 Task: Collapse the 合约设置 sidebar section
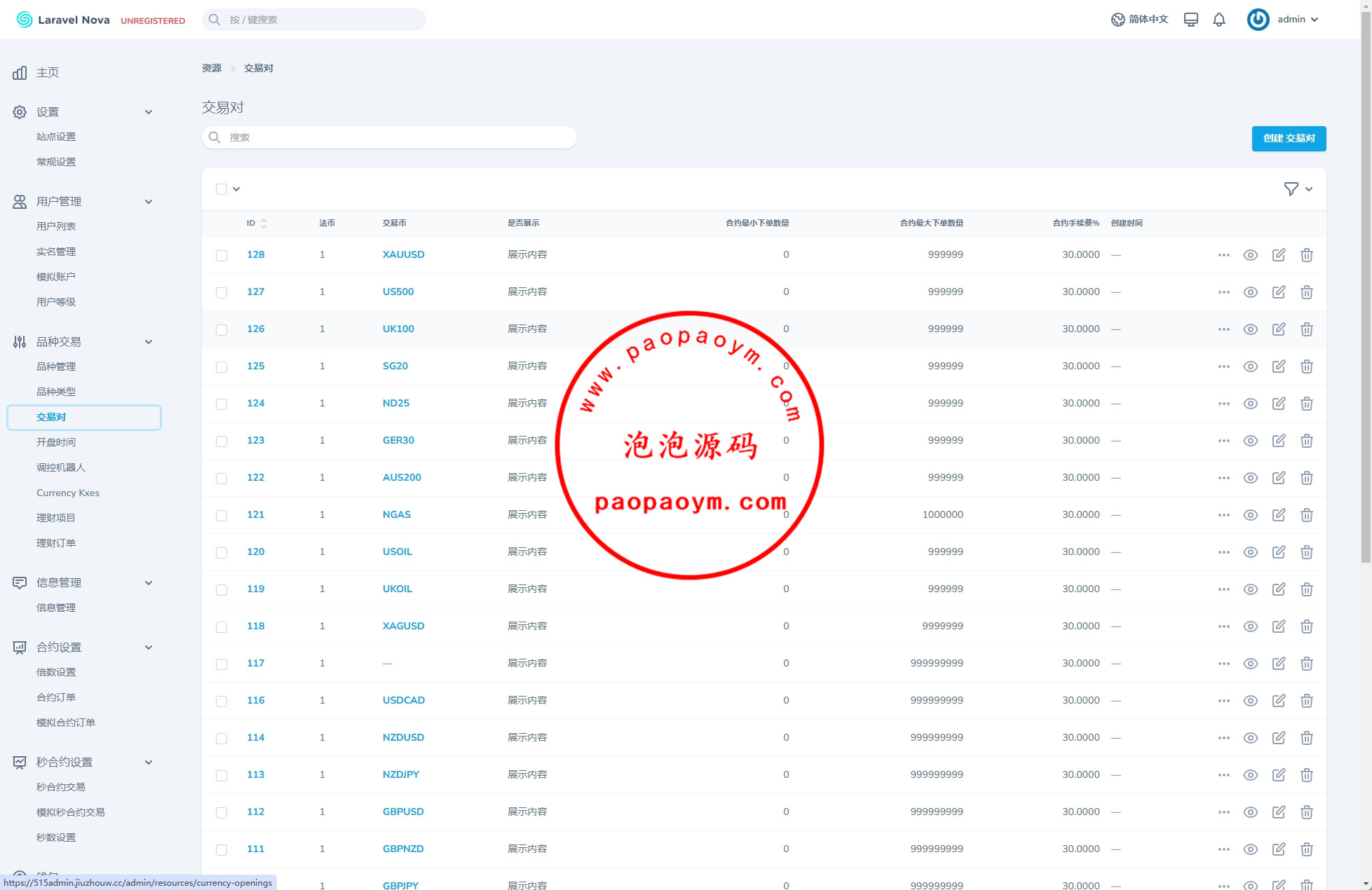pos(149,648)
